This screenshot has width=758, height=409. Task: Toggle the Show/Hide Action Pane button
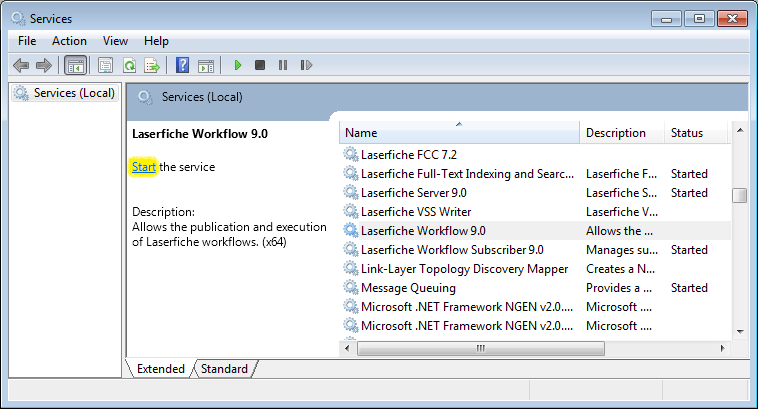(x=205, y=65)
